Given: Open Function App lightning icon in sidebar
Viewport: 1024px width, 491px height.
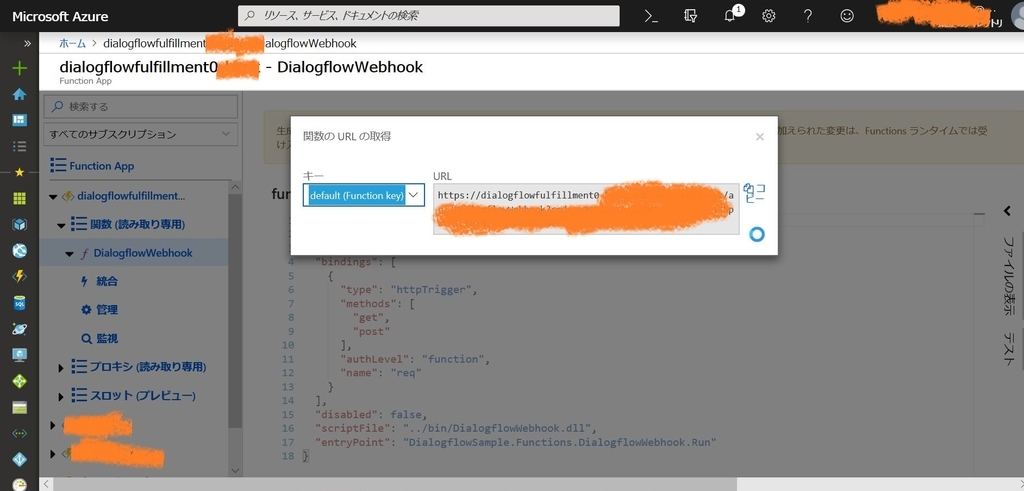Looking at the screenshot, I should [20, 277].
